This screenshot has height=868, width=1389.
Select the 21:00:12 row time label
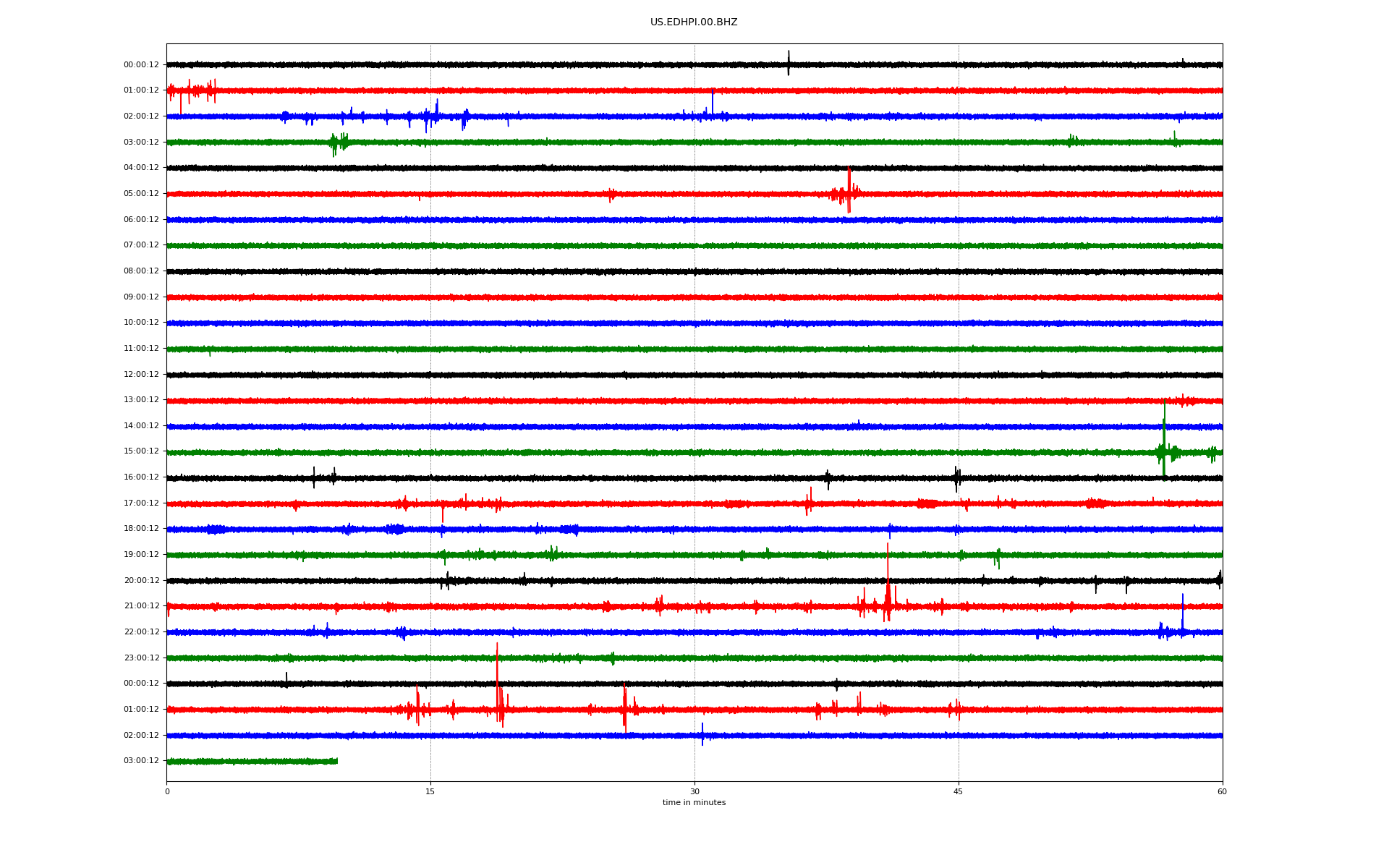[x=141, y=606]
